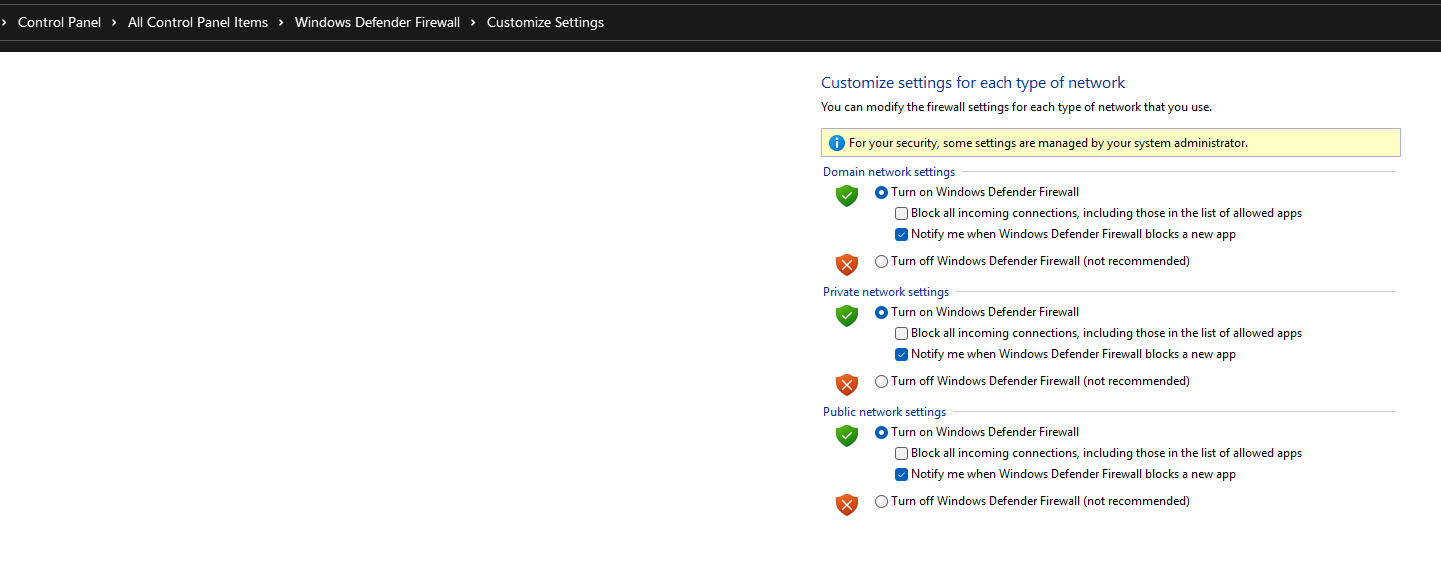Screen dimensions: 1441x566
Task: Uncheck Notify me checkbox in Public network settings
Action: pyautogui.click(x=902, y=474)
